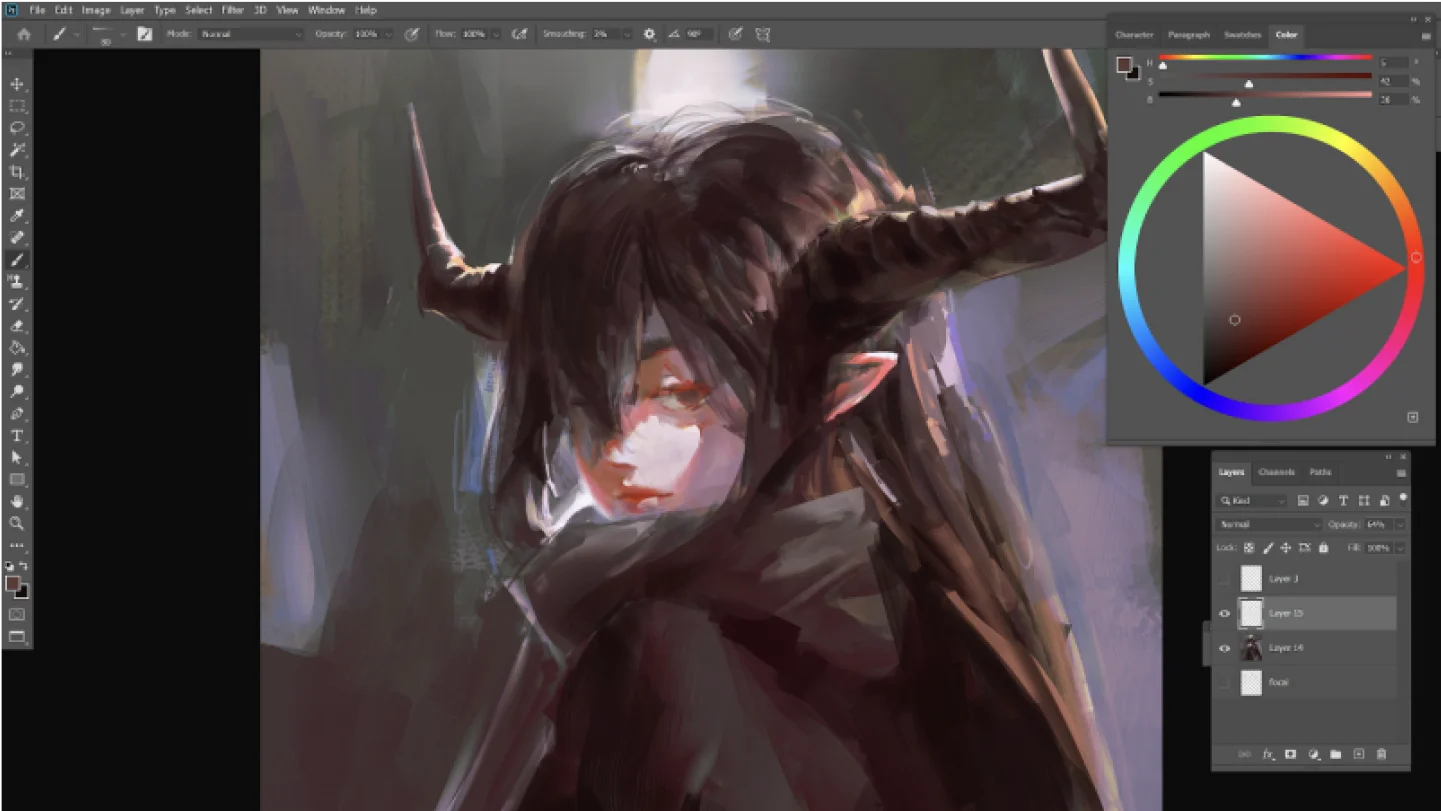Add a layer mask
This screenshot has height=811, width=1441.
(x=1291, y=755)
